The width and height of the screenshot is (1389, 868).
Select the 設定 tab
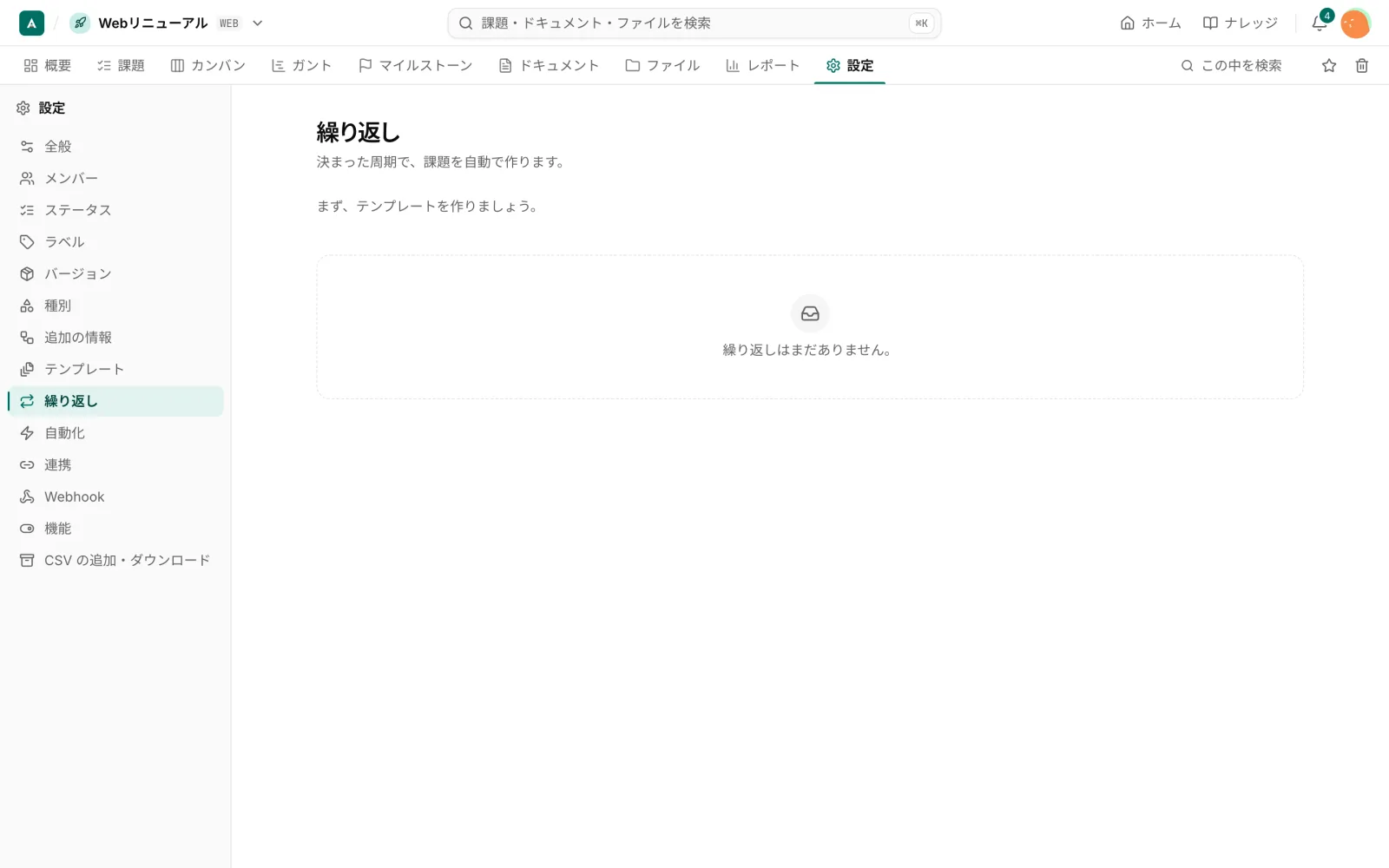point(850,65)
